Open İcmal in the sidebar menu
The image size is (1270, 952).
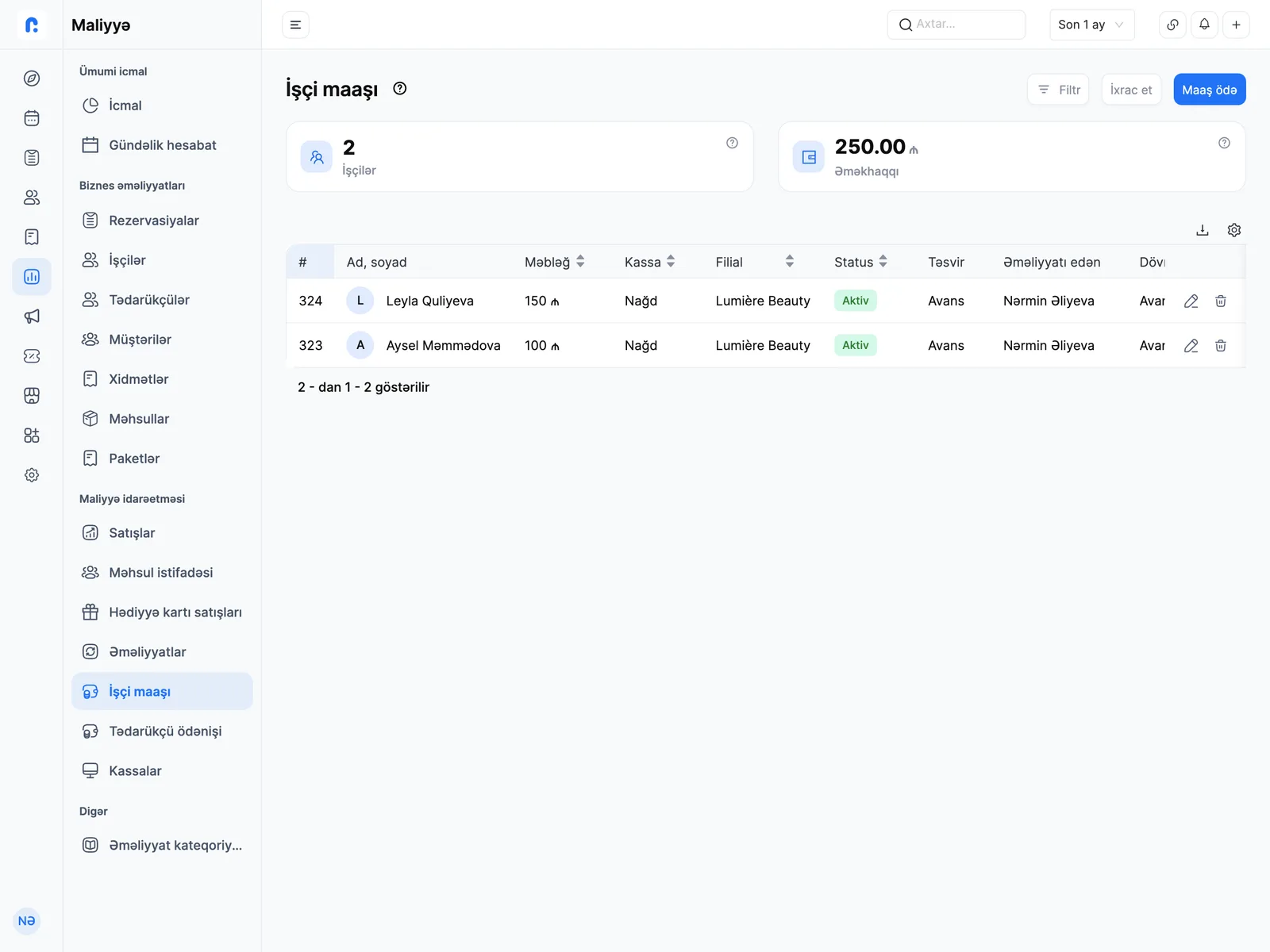coord(162,106)
